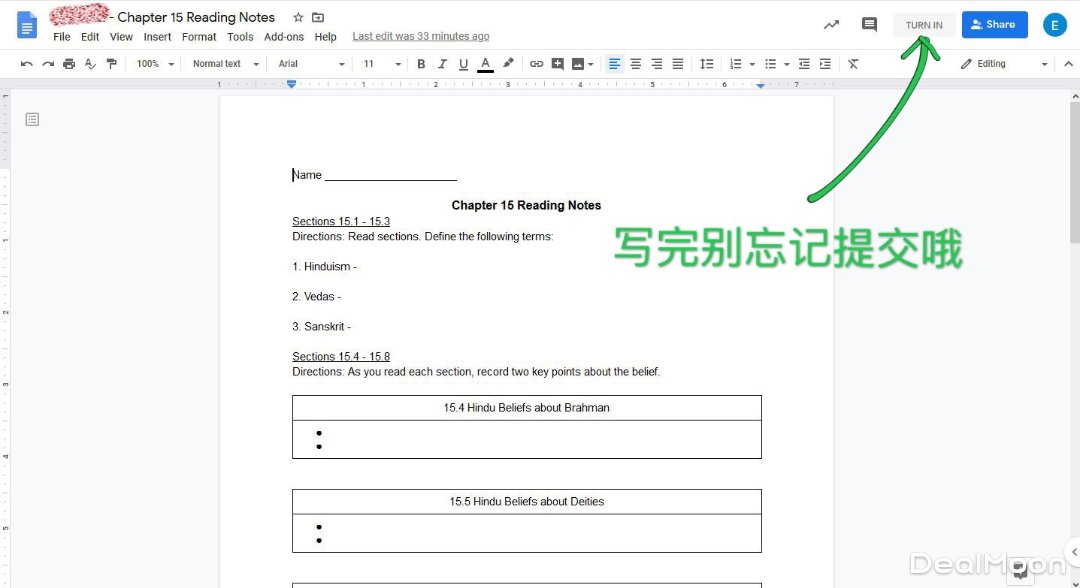Screen dimensions: 1080x588
Task: Click the TURN IN button
Action: click(922, 24)
